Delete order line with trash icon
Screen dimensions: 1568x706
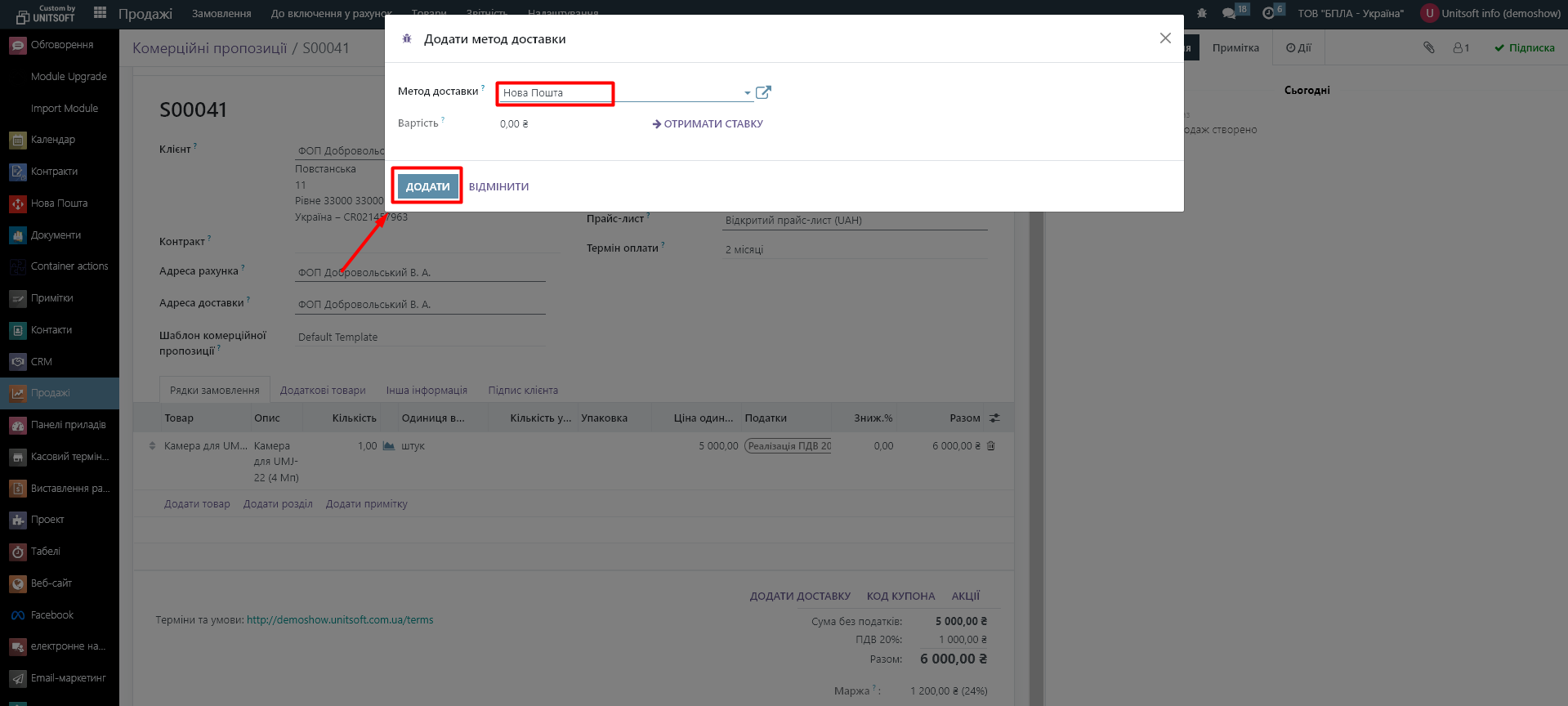991,446
